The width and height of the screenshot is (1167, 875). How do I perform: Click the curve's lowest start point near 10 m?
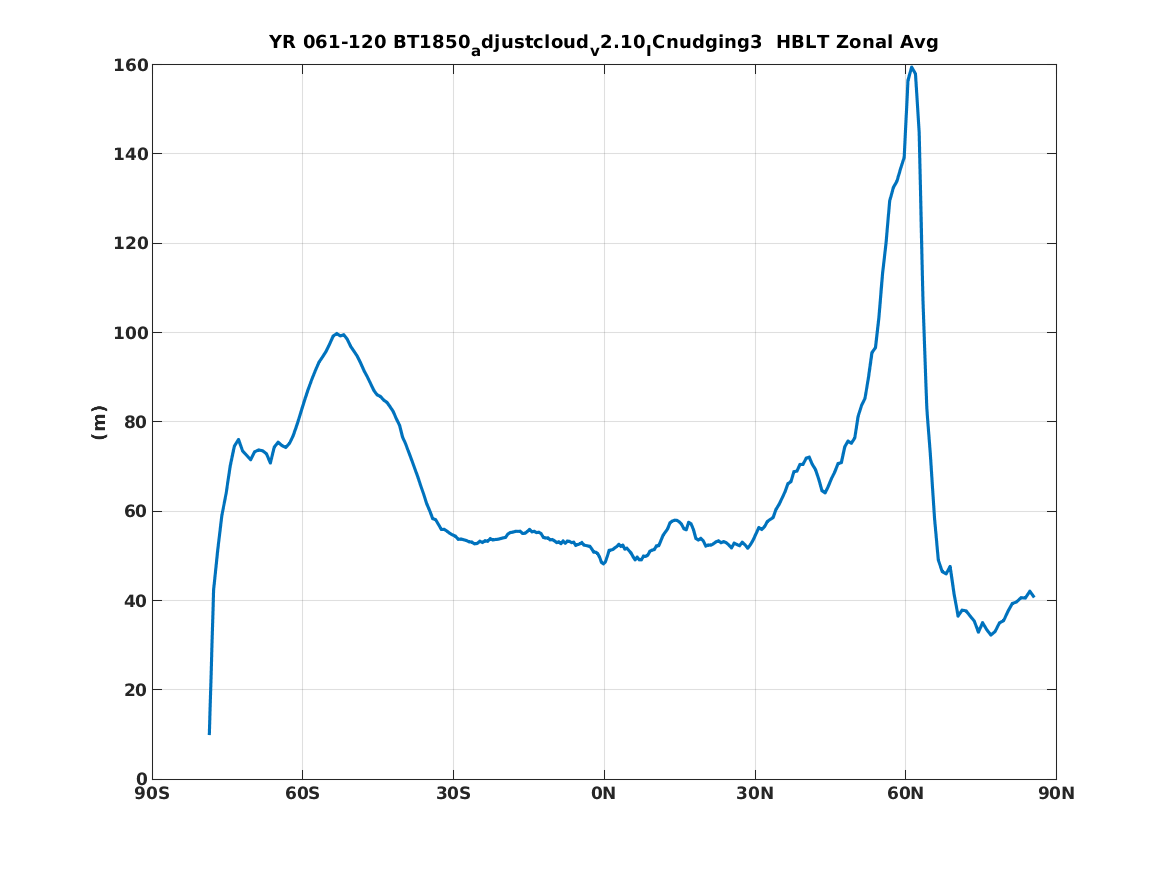(209, 734)
